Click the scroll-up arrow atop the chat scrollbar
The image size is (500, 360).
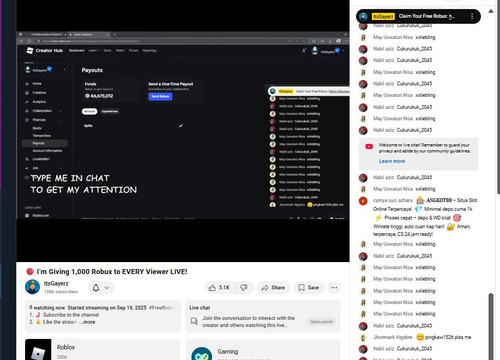pos(491,11)
